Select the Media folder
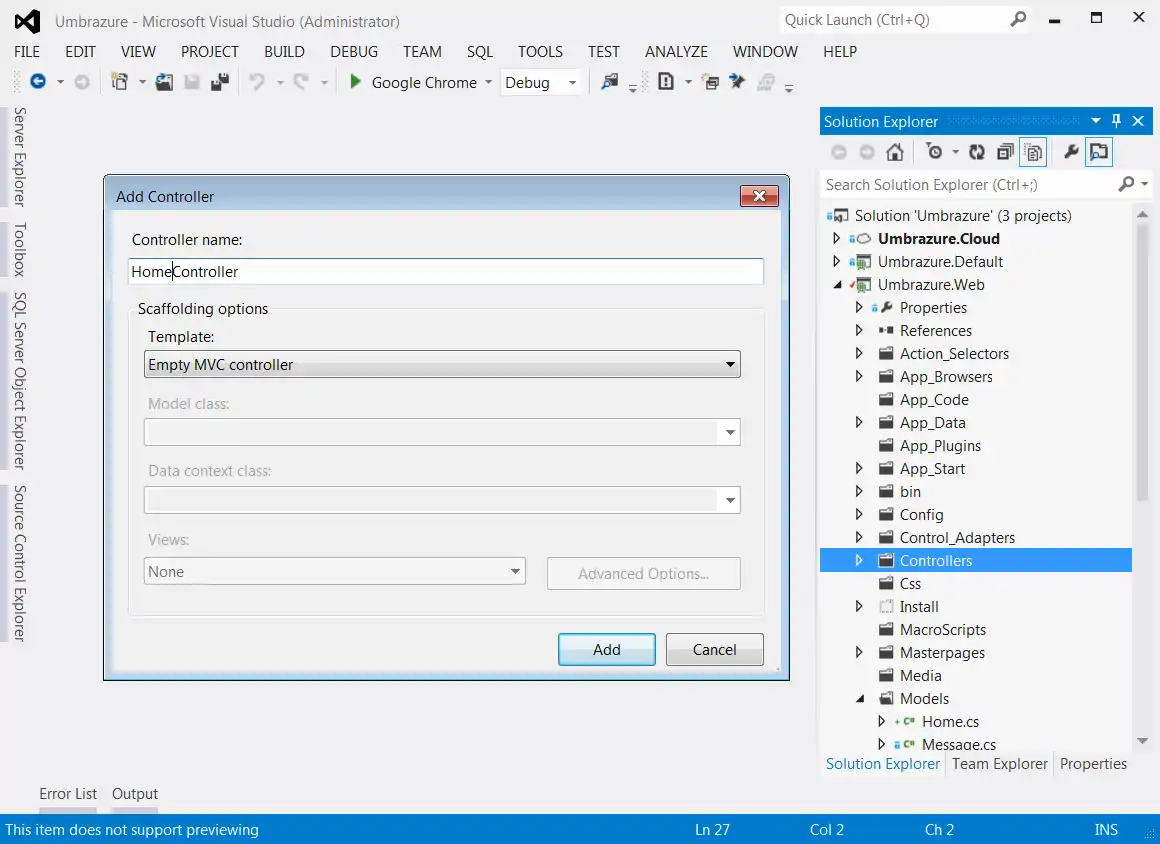The height and width of the screenshot is (844, 1160). tap(920, 675)
